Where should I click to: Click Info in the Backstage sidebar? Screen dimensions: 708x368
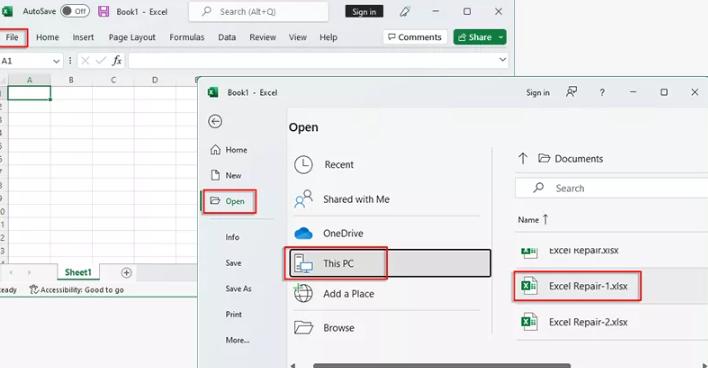(x=233, y=237)
